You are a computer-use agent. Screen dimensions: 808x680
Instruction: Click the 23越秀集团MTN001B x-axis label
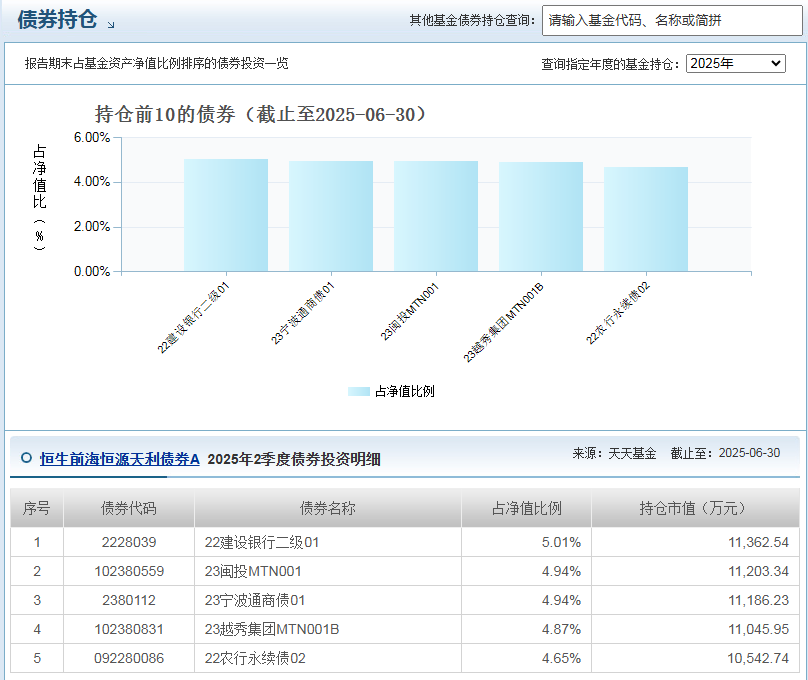pyautogui.click(x=503, y=322)
